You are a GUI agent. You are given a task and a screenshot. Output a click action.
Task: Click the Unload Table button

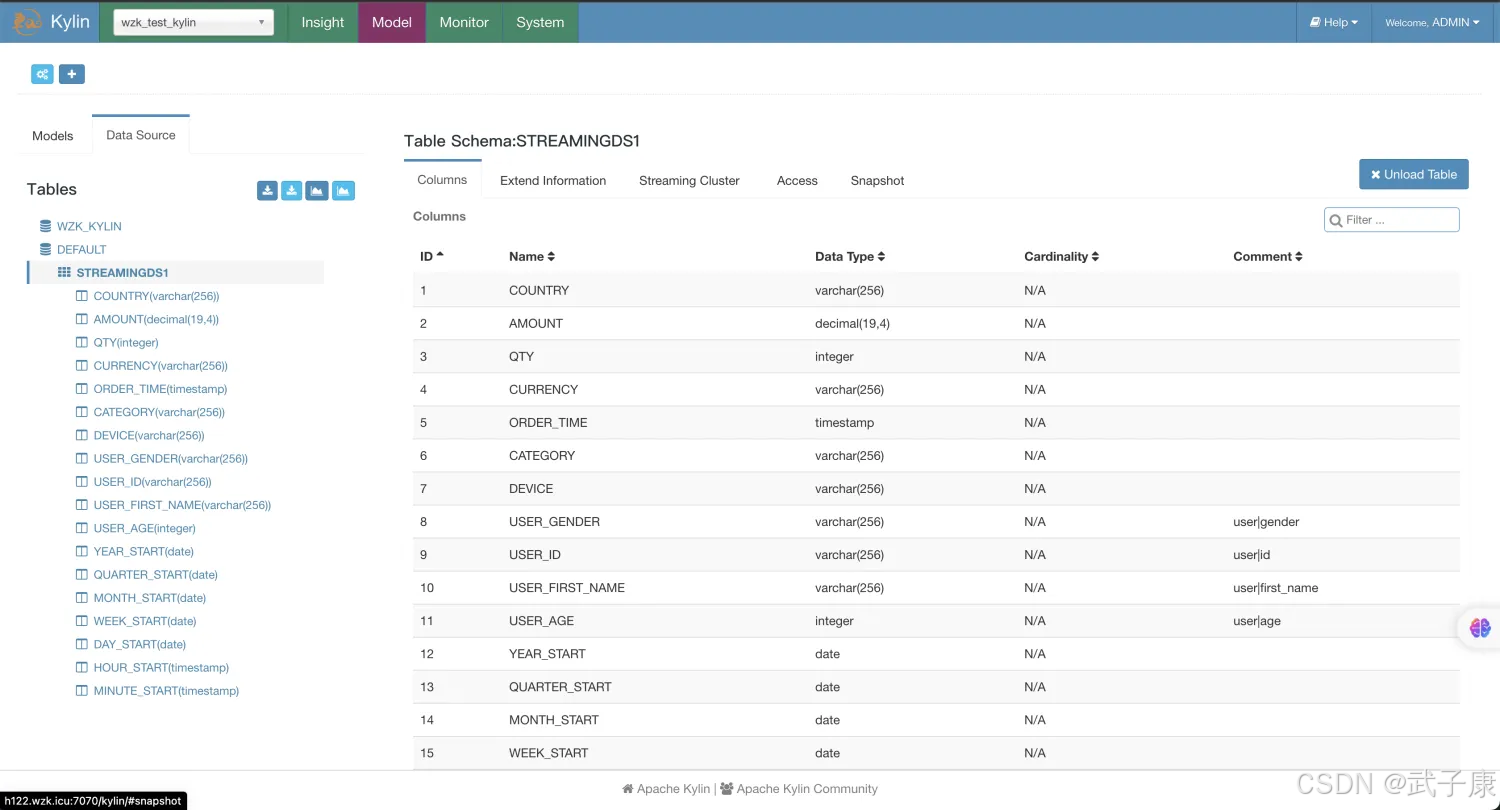(1413, 174)
